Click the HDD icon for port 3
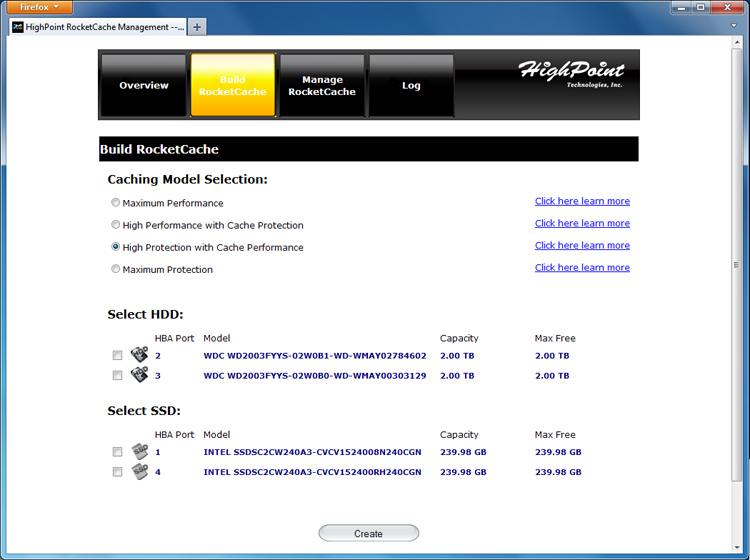Screen dimensions: 750x560 (139, 374)
